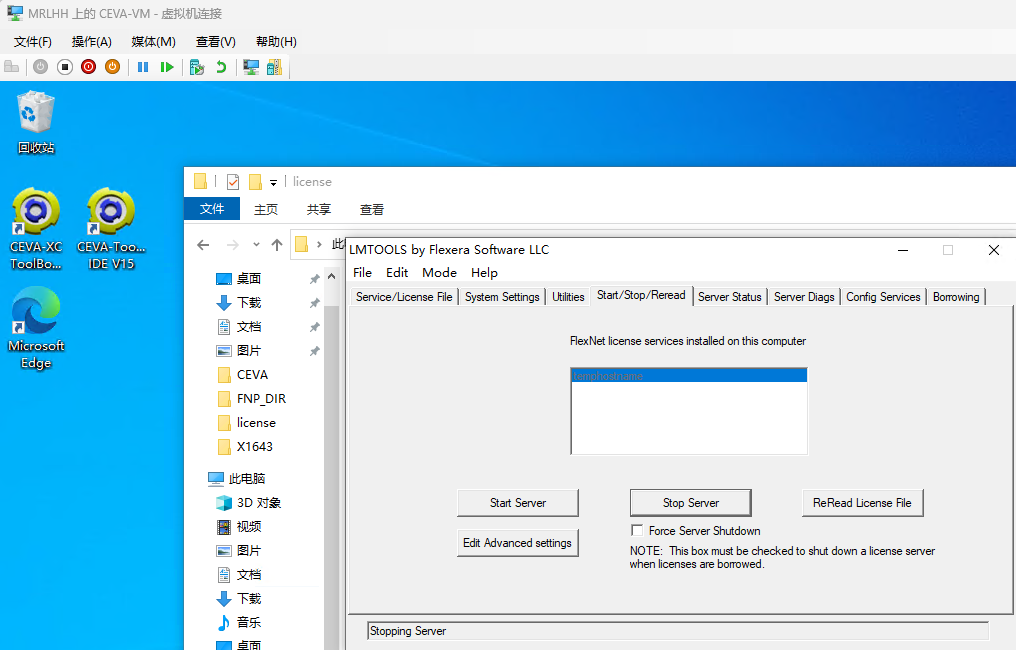Switch to the Server Status tab

click(x=730, y=297)
